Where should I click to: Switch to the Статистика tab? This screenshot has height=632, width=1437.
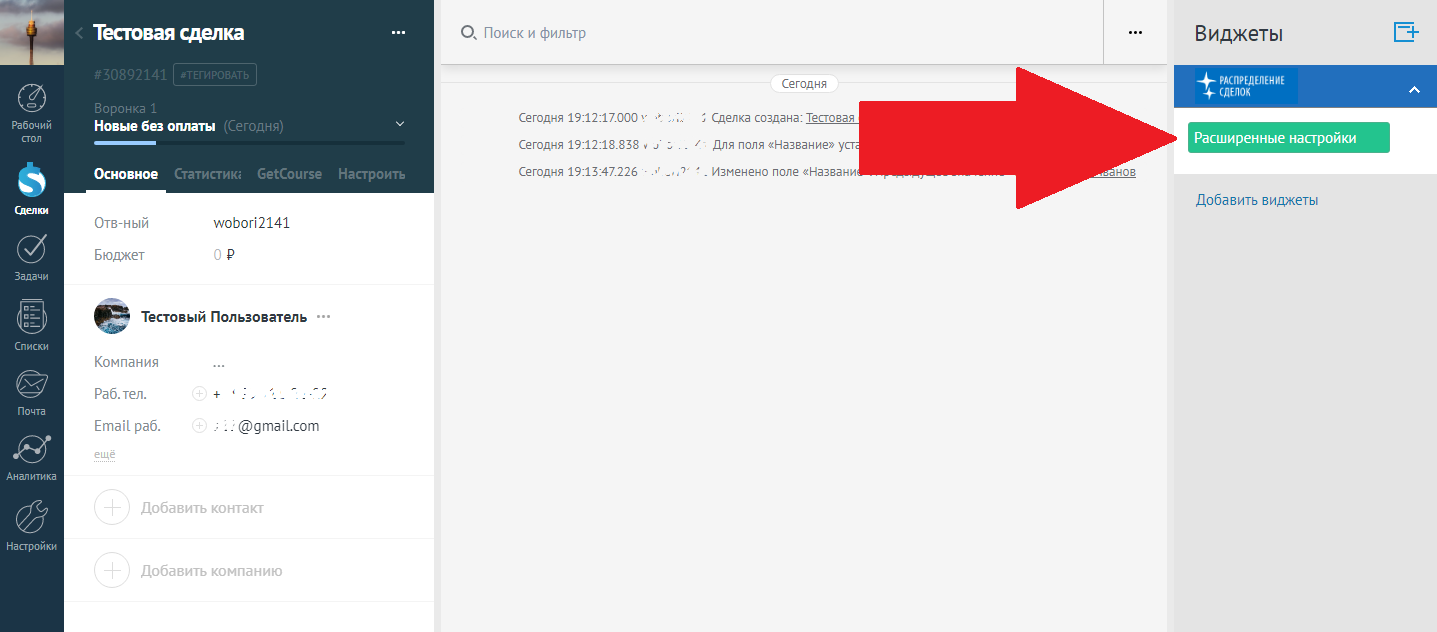[207, 174]
